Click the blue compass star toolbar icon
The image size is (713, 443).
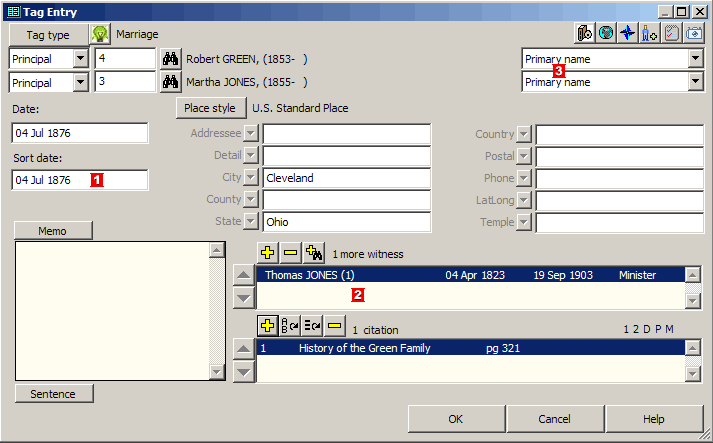point(628,33)
